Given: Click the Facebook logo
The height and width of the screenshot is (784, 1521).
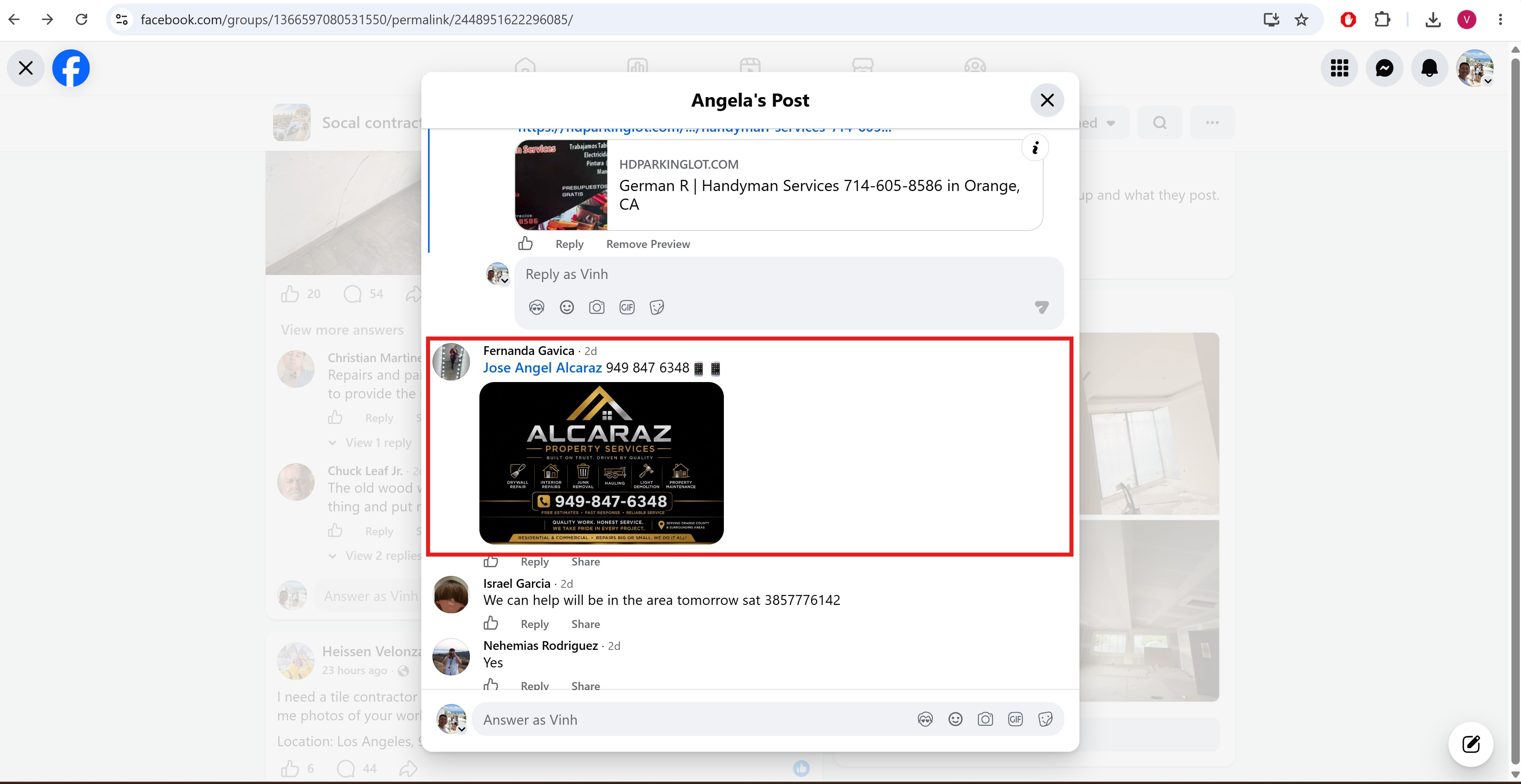Looking at the screenshot, I should [x=71, y=68].
